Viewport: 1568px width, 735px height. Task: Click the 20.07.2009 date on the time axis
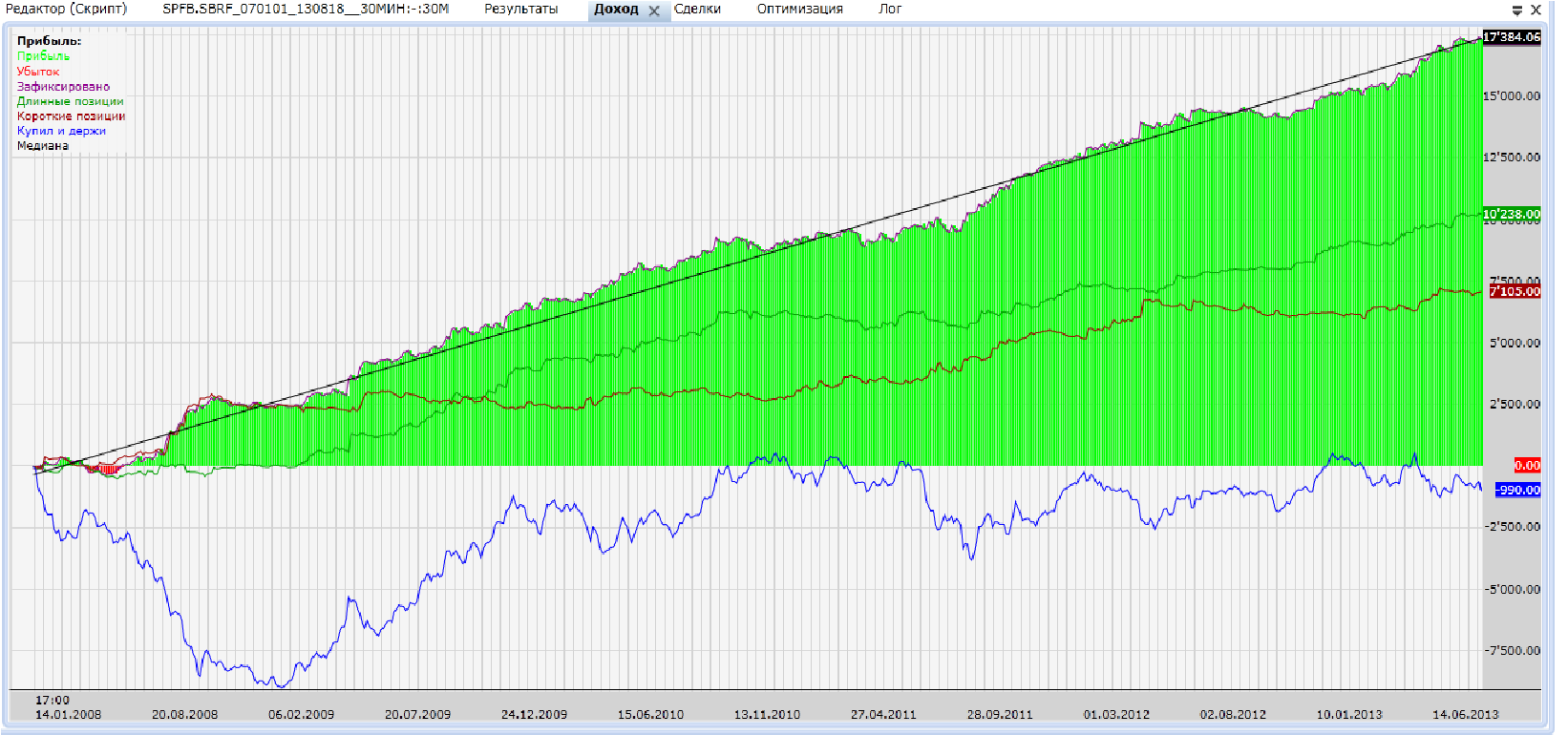pyautogui.click(x=417, y=714)
